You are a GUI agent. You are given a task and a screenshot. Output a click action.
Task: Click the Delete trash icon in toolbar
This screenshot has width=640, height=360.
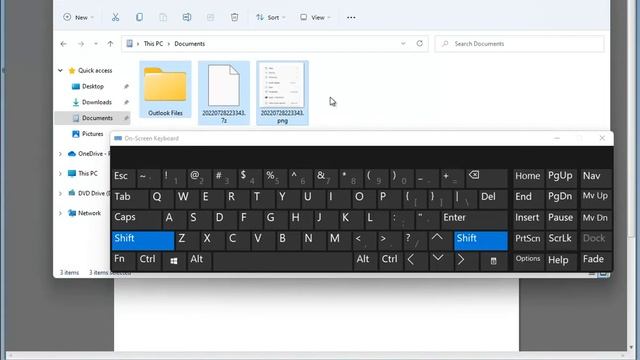(x=234, y=17)
